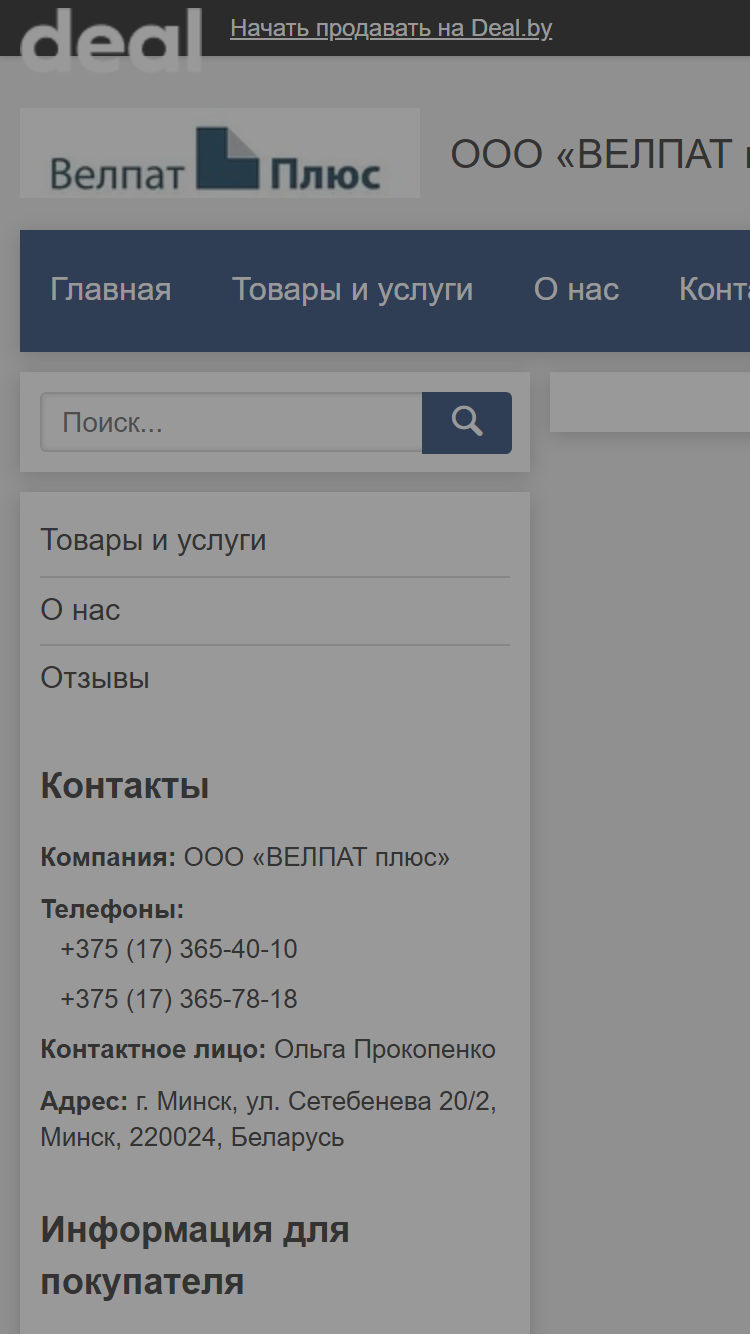The image size is (750, 1334).
Task: Click contact person Ольга Прокопенко
Action: (385, 1049)
